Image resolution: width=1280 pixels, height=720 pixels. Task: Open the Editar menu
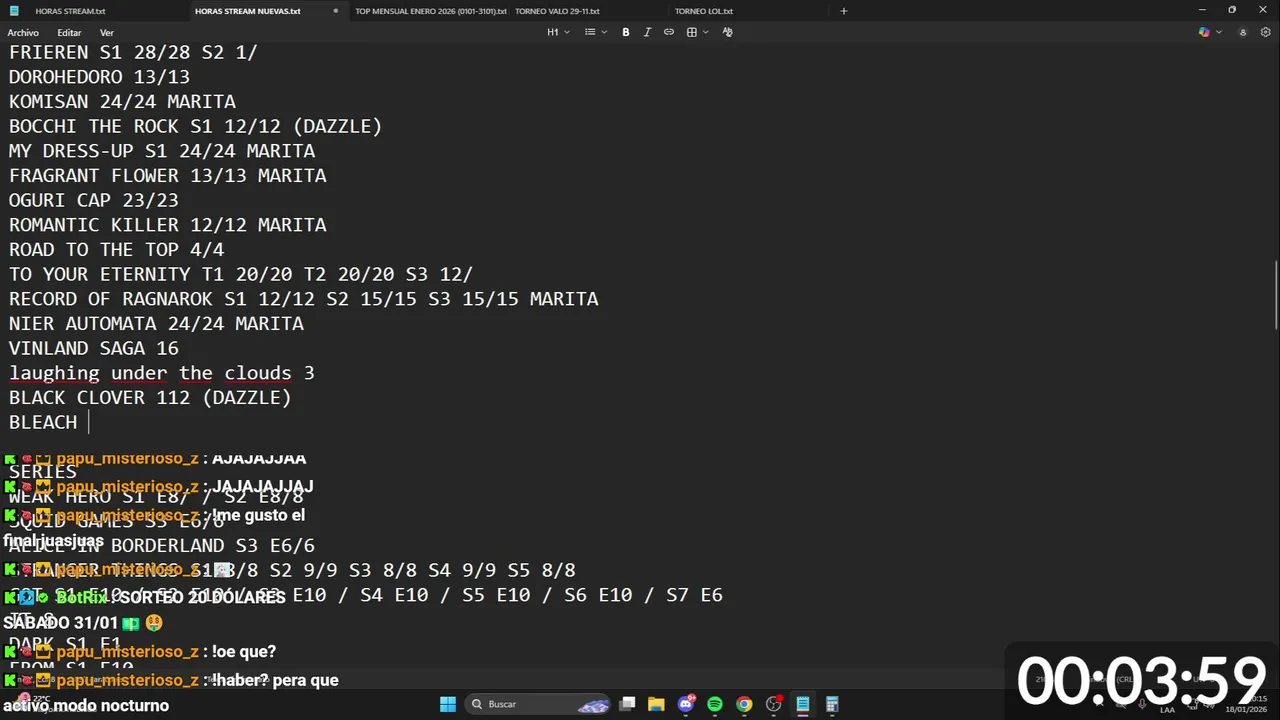click(69, 32)
